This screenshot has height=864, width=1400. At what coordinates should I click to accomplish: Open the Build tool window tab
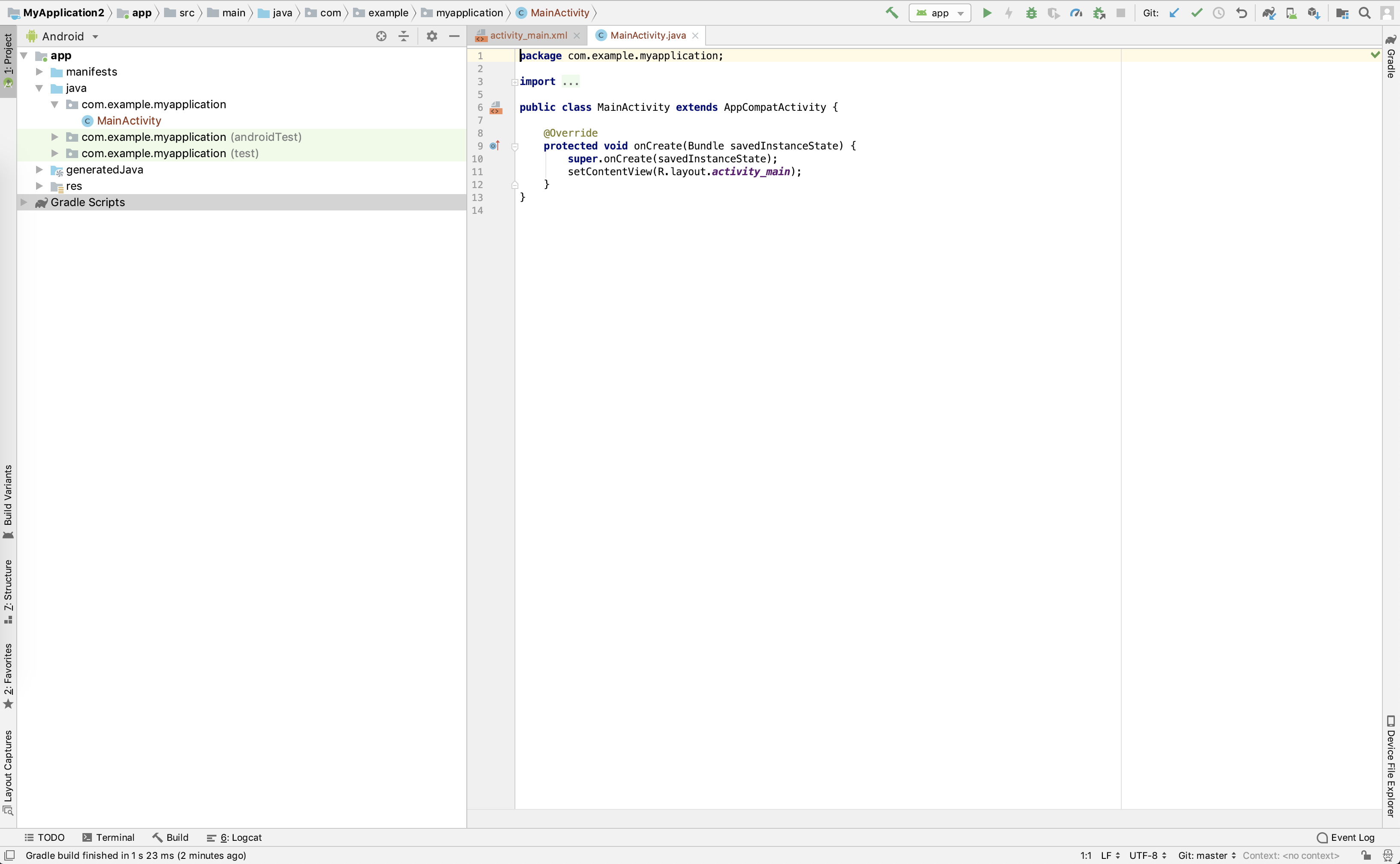click(170, 837)
